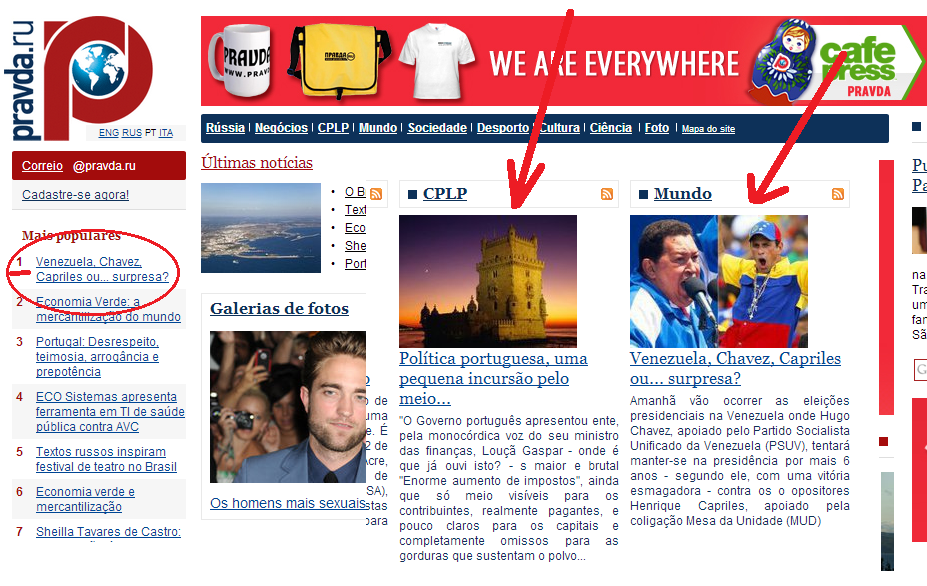
Task: Click the Pravda mug image in banner
Action: click(x=239, y=60)
